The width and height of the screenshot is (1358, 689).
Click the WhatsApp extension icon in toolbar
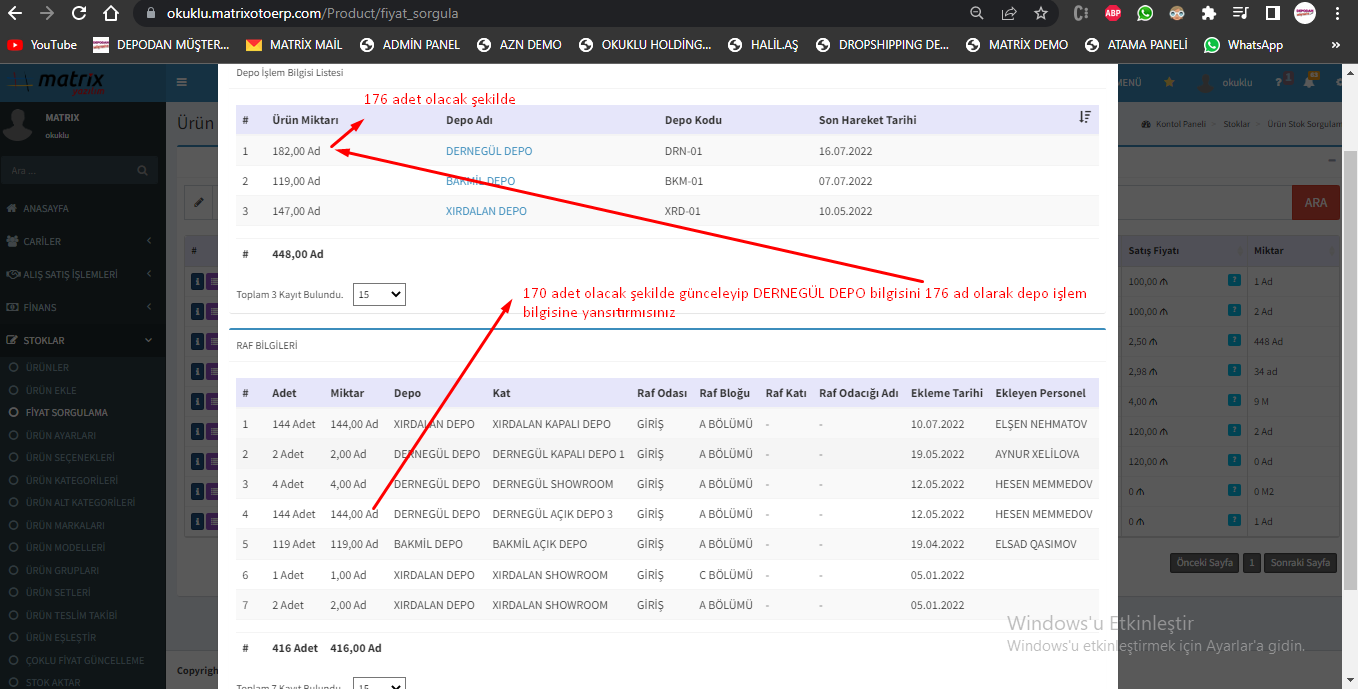click(1144, 14)
